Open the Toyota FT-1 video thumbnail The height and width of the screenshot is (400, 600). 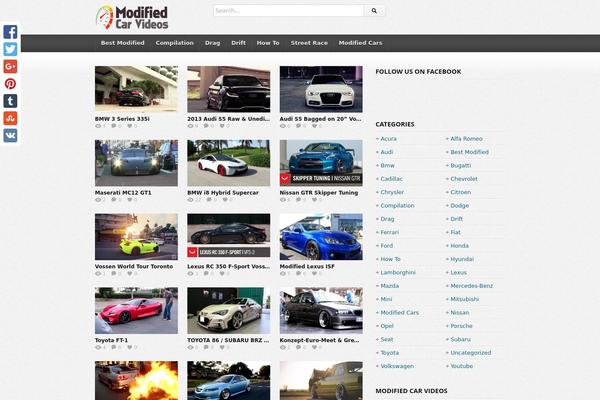tap(136, 310)
